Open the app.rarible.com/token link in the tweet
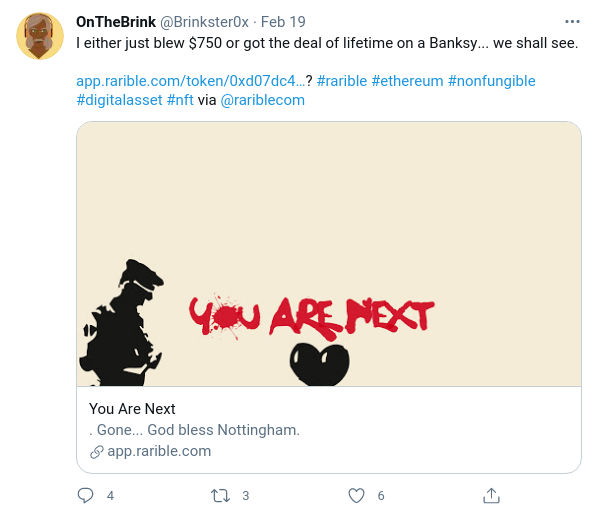This screenshot has width=598, height=516. coord(191,81)
